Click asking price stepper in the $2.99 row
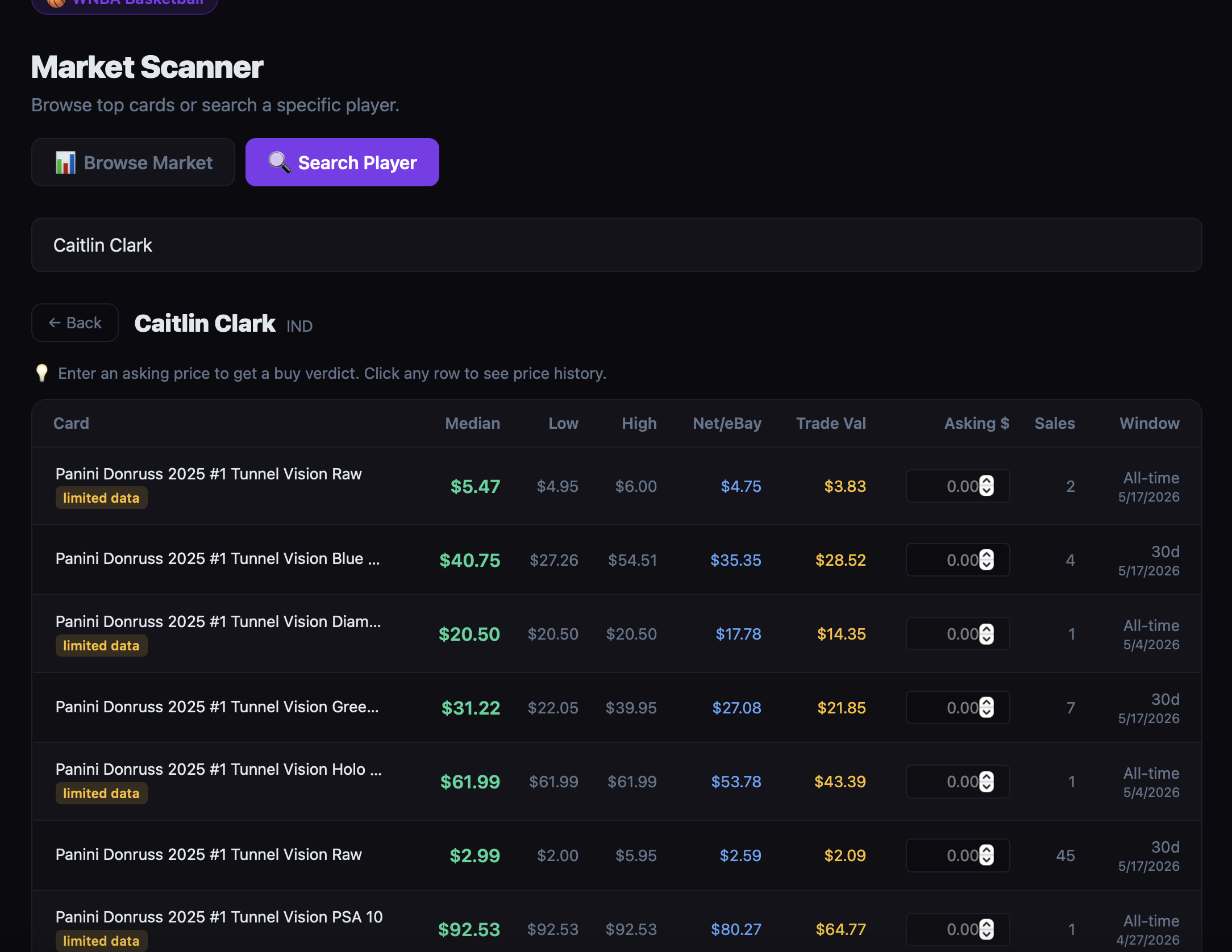This screenshot has width=1232, height=952. pos(987,855)
